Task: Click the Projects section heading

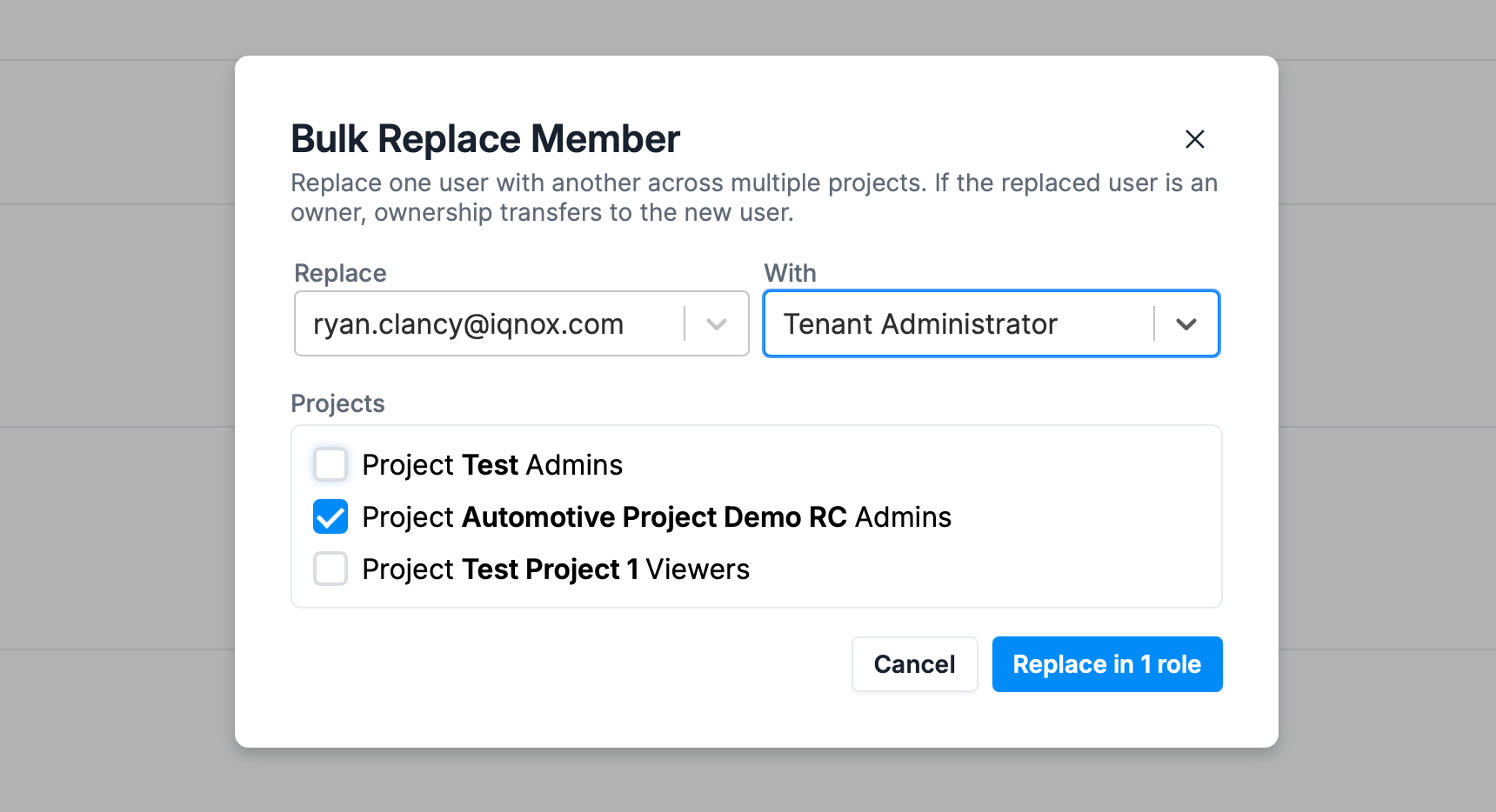Action: (337, 403)
